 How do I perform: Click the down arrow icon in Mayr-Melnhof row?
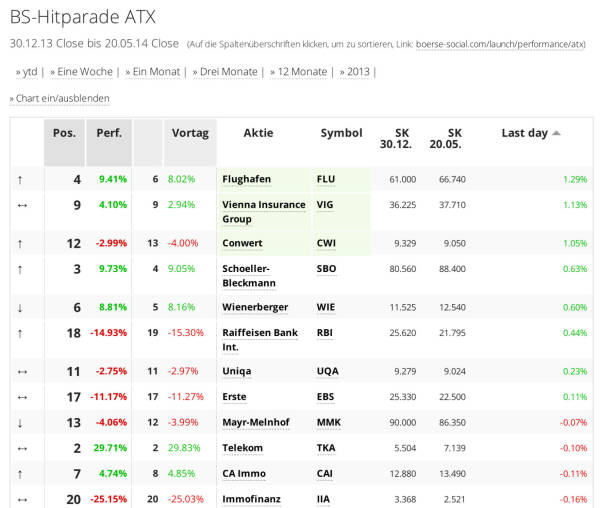click(21, 422)
